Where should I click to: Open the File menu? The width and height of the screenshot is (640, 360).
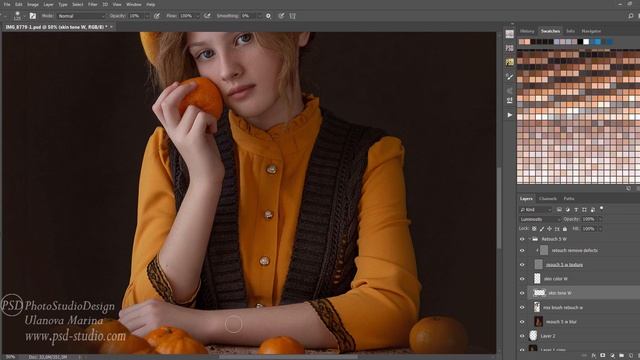point(7,4)
